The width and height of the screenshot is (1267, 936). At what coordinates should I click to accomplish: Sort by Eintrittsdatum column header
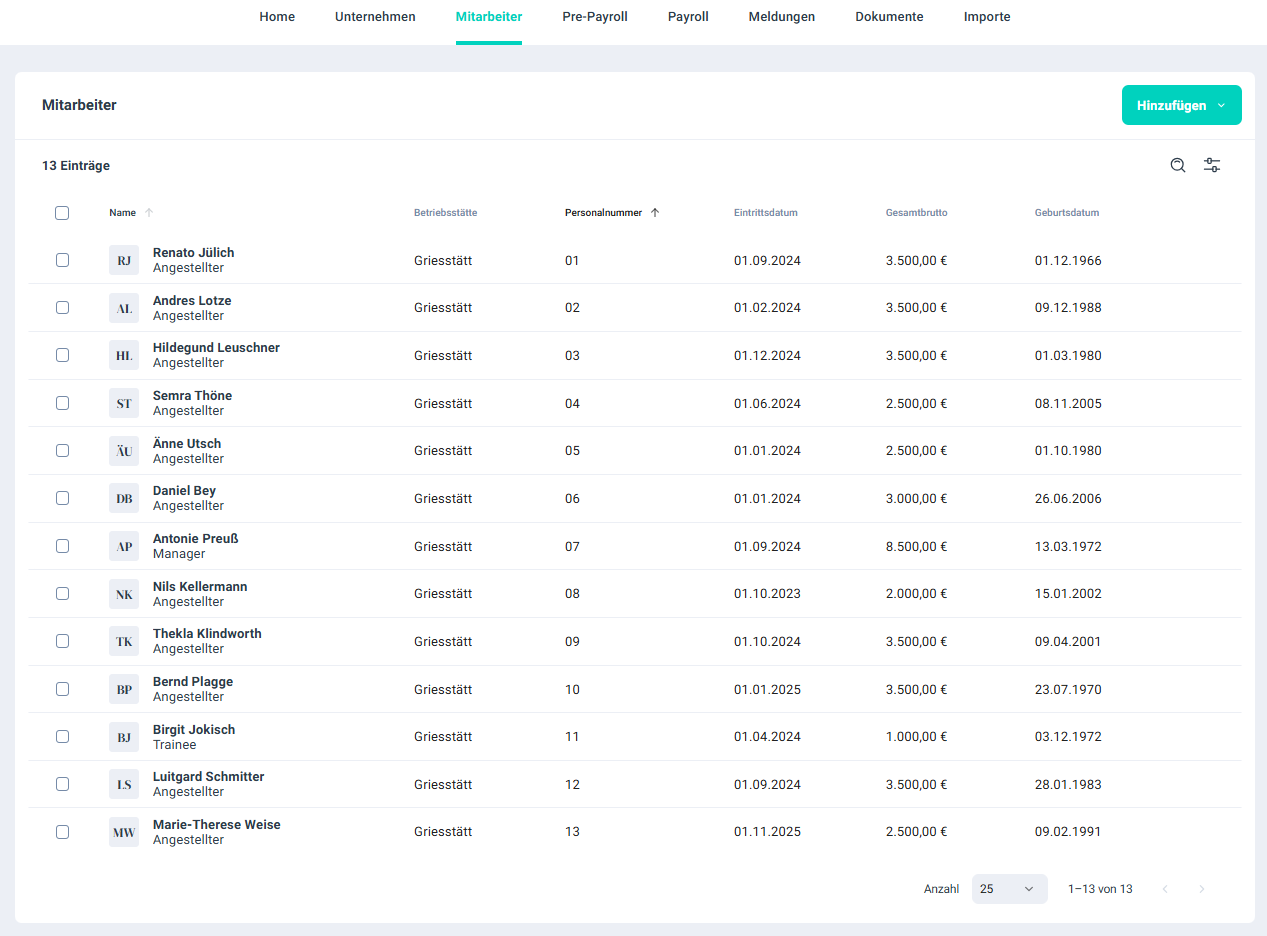[765, 213]
